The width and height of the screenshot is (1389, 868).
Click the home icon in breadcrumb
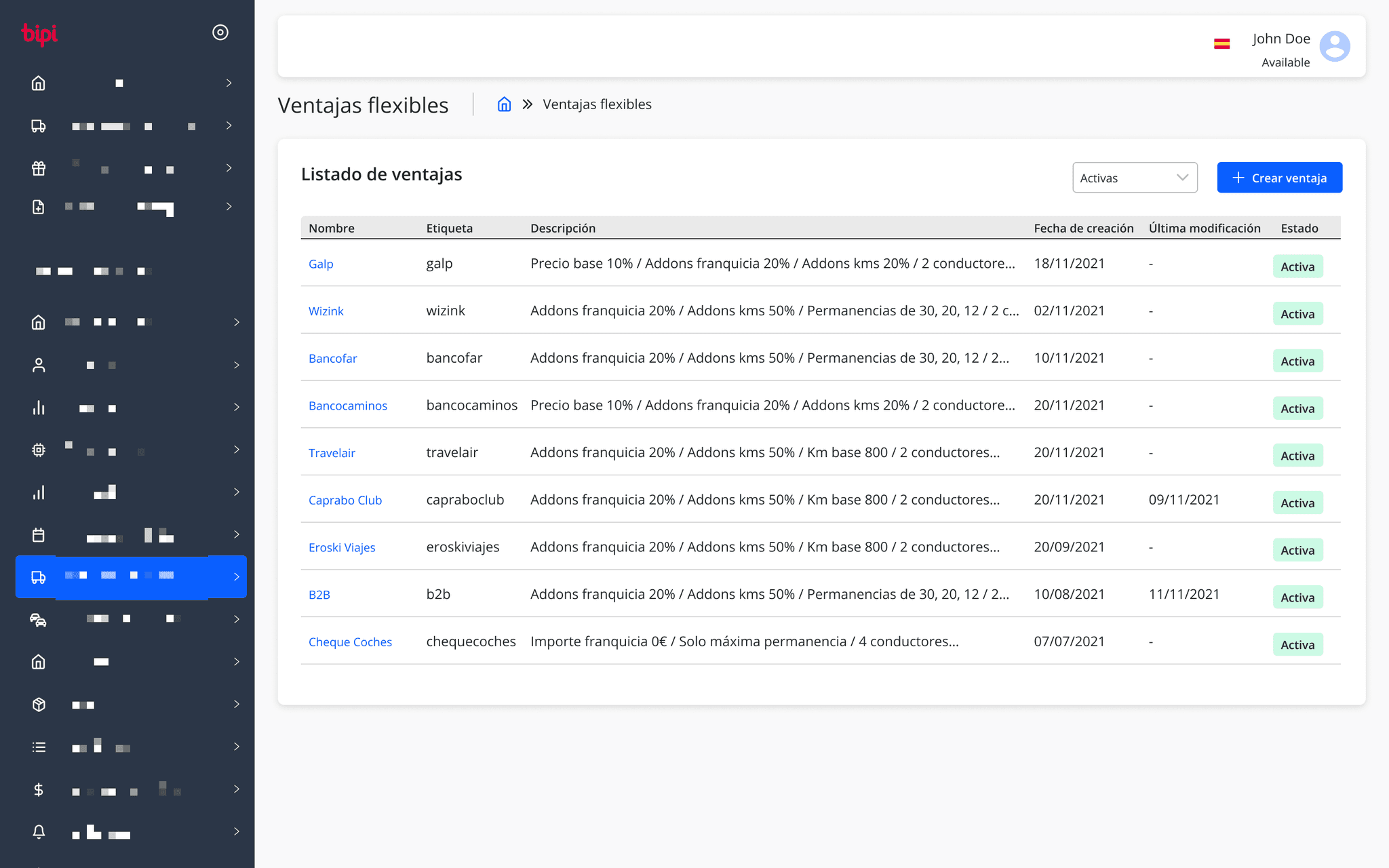click(x=504, y=104)
